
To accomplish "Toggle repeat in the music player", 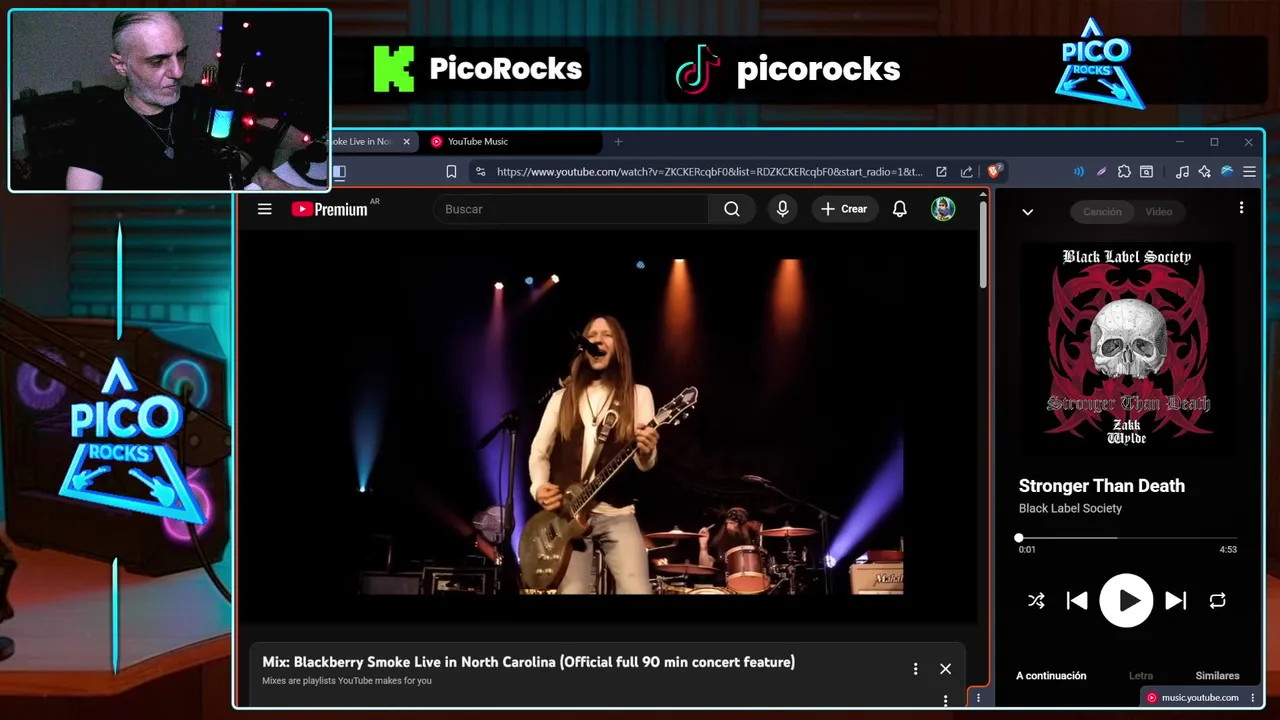I will [1217, 601].
